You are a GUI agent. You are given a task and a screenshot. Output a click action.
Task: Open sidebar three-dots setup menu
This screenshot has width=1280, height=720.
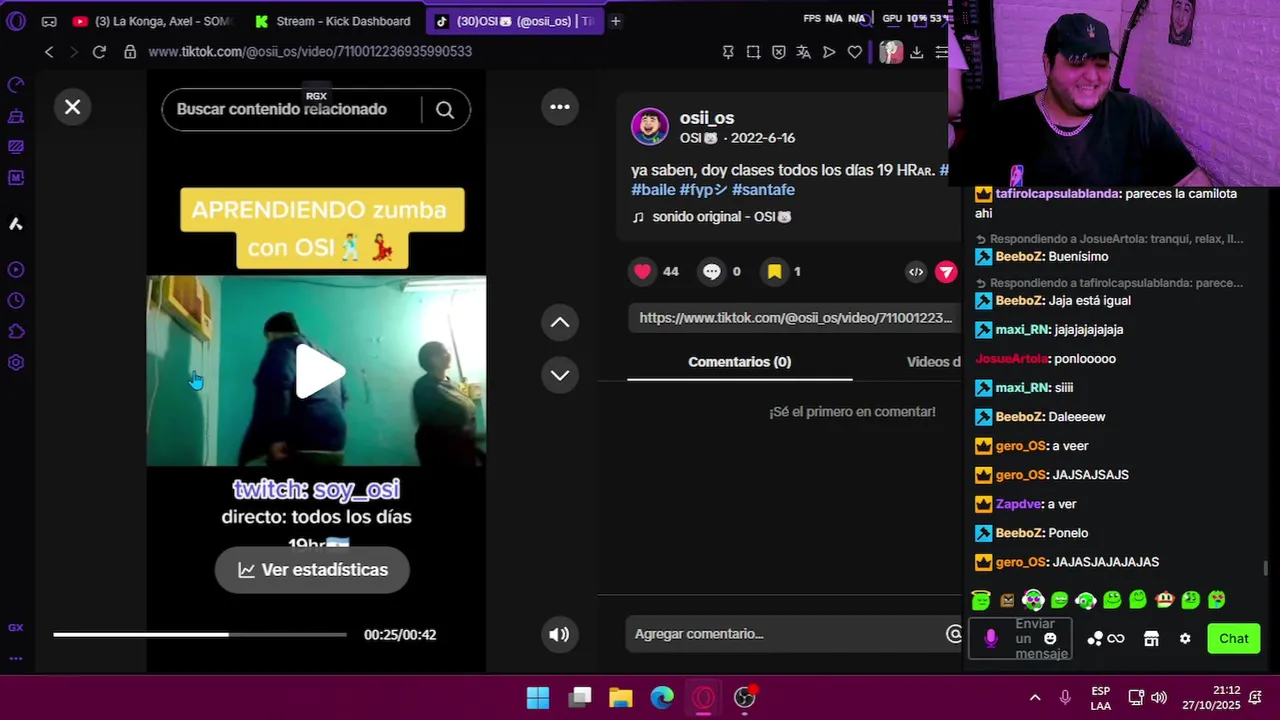[x=15, y=658]
